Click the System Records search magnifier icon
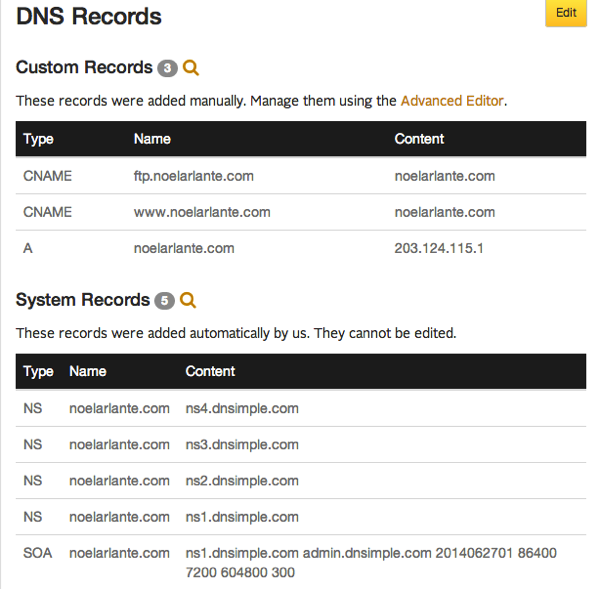The width and height of the screenshot is (600, 589). point(188,300)
